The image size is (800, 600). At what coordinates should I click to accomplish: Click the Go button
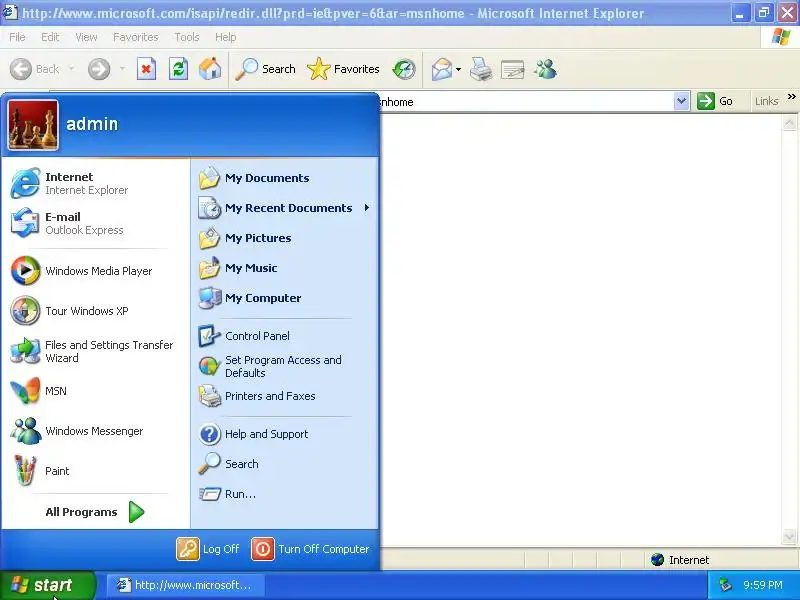tap(715, 101)
